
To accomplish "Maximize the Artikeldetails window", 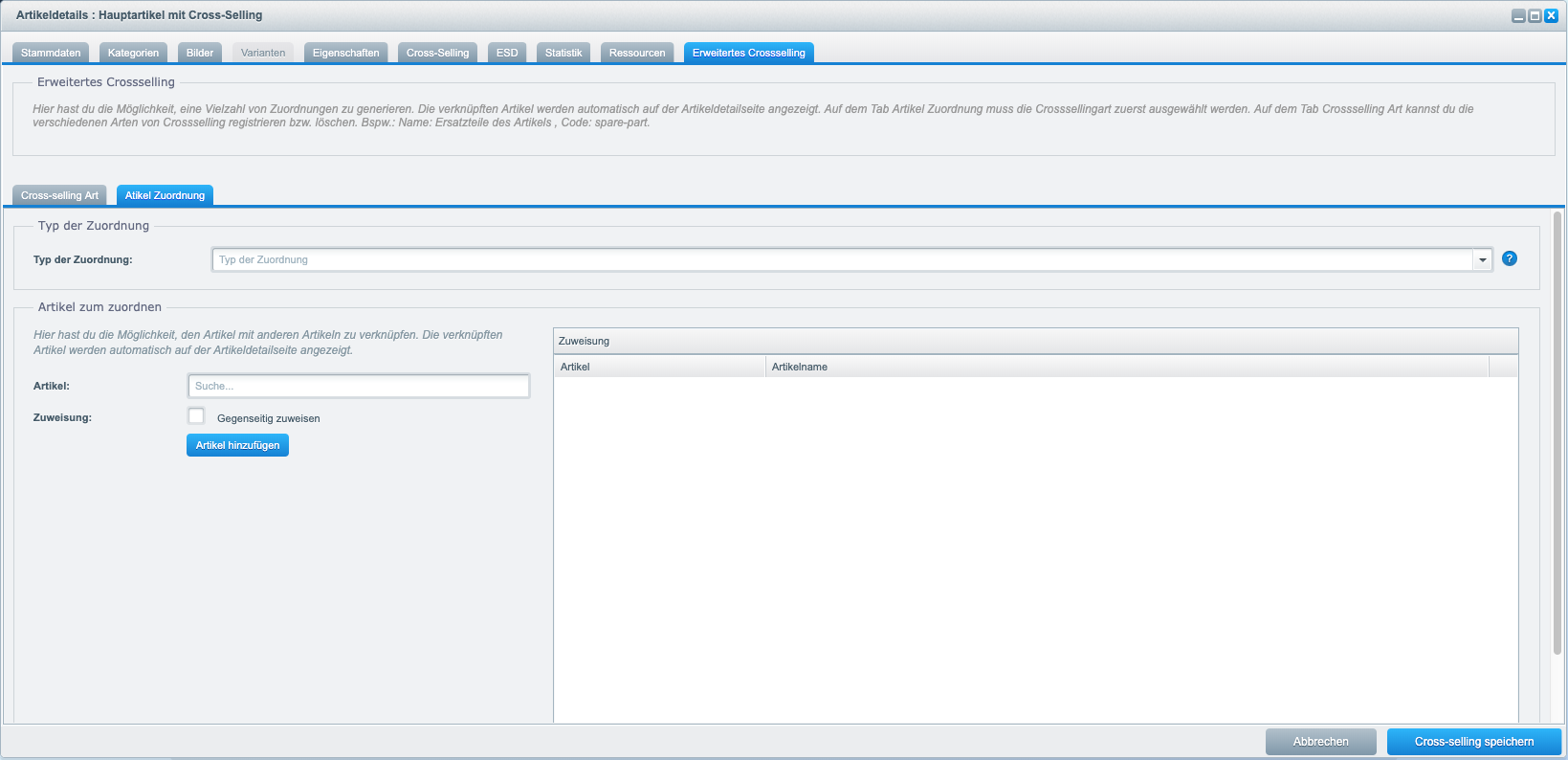I will point(1535,16).
